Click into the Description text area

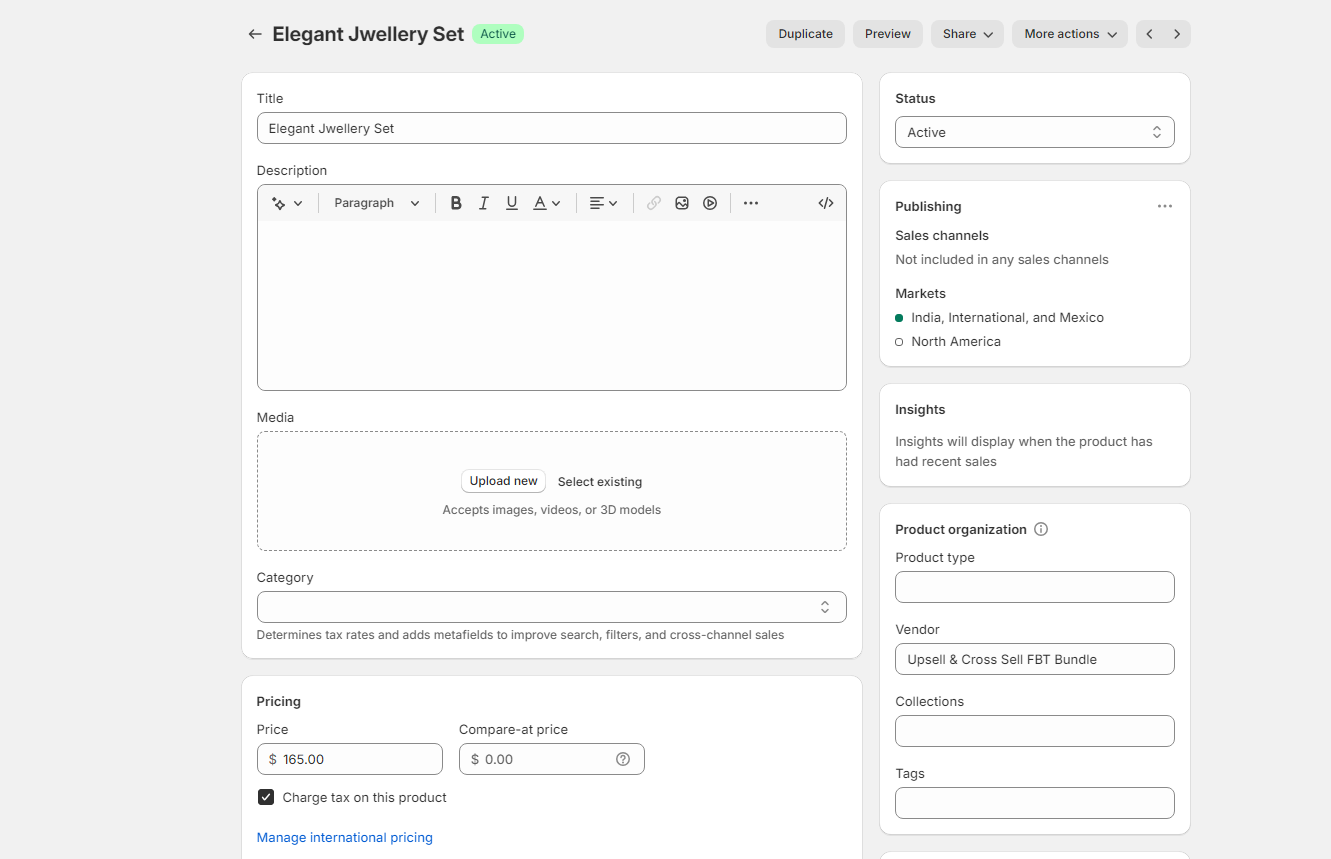tap(552, 305)
